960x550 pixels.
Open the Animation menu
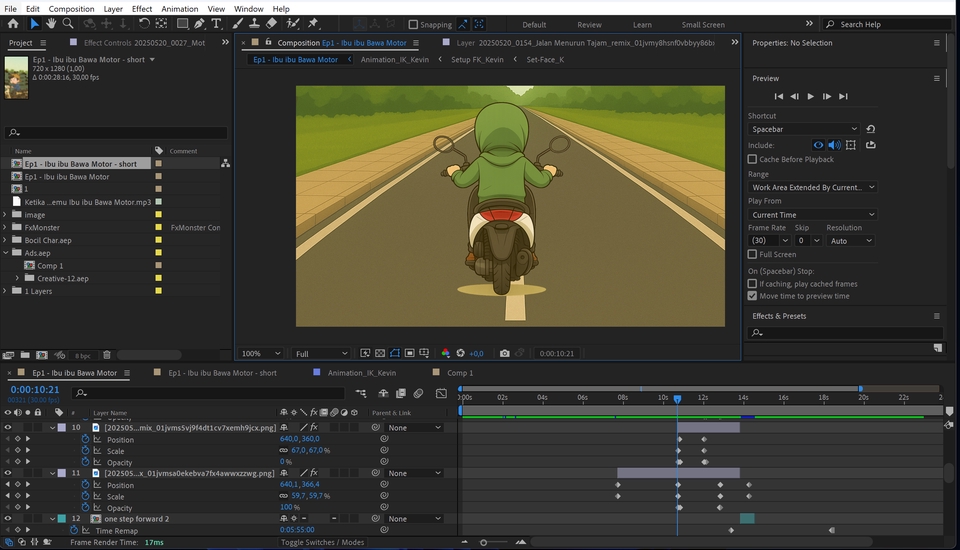coord(180,9)
